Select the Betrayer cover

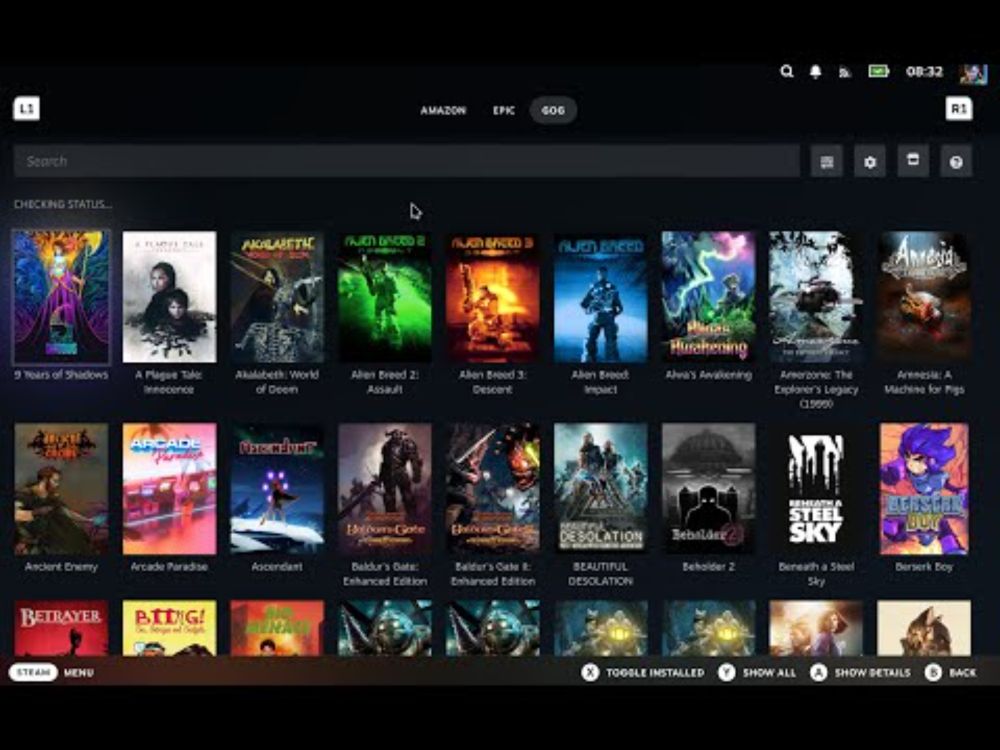pos(61,628)
